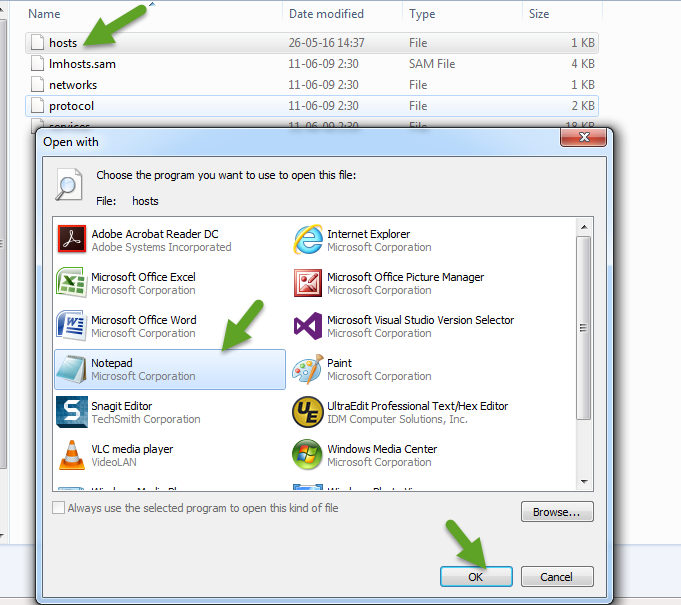Select the 'TechSmith Corporation' publisher text
This screenshot has width=681, height=605.
[x=146, y=419]
